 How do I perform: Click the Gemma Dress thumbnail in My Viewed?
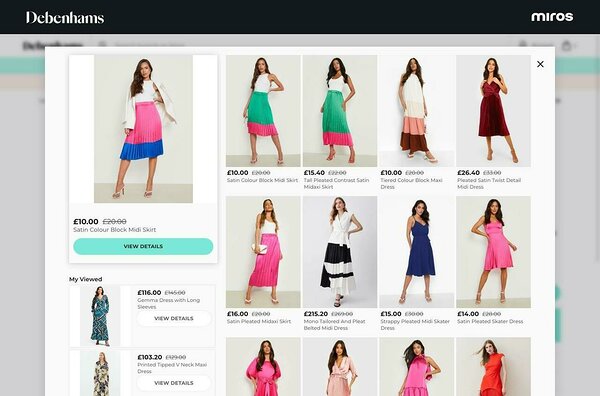pos(100,316)
